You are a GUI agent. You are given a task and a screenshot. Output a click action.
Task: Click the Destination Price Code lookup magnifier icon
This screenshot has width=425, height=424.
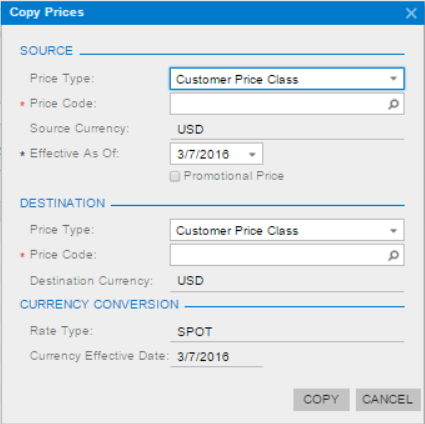(393, 256)
